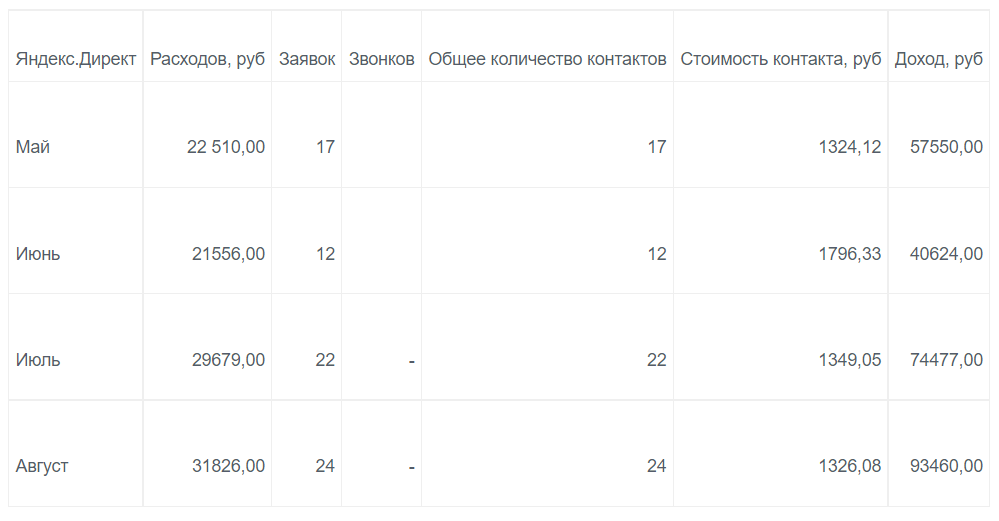Click the 21556,00 expense value
The width and height of the screenshot is (999, 521).
(x=229, y=254)
